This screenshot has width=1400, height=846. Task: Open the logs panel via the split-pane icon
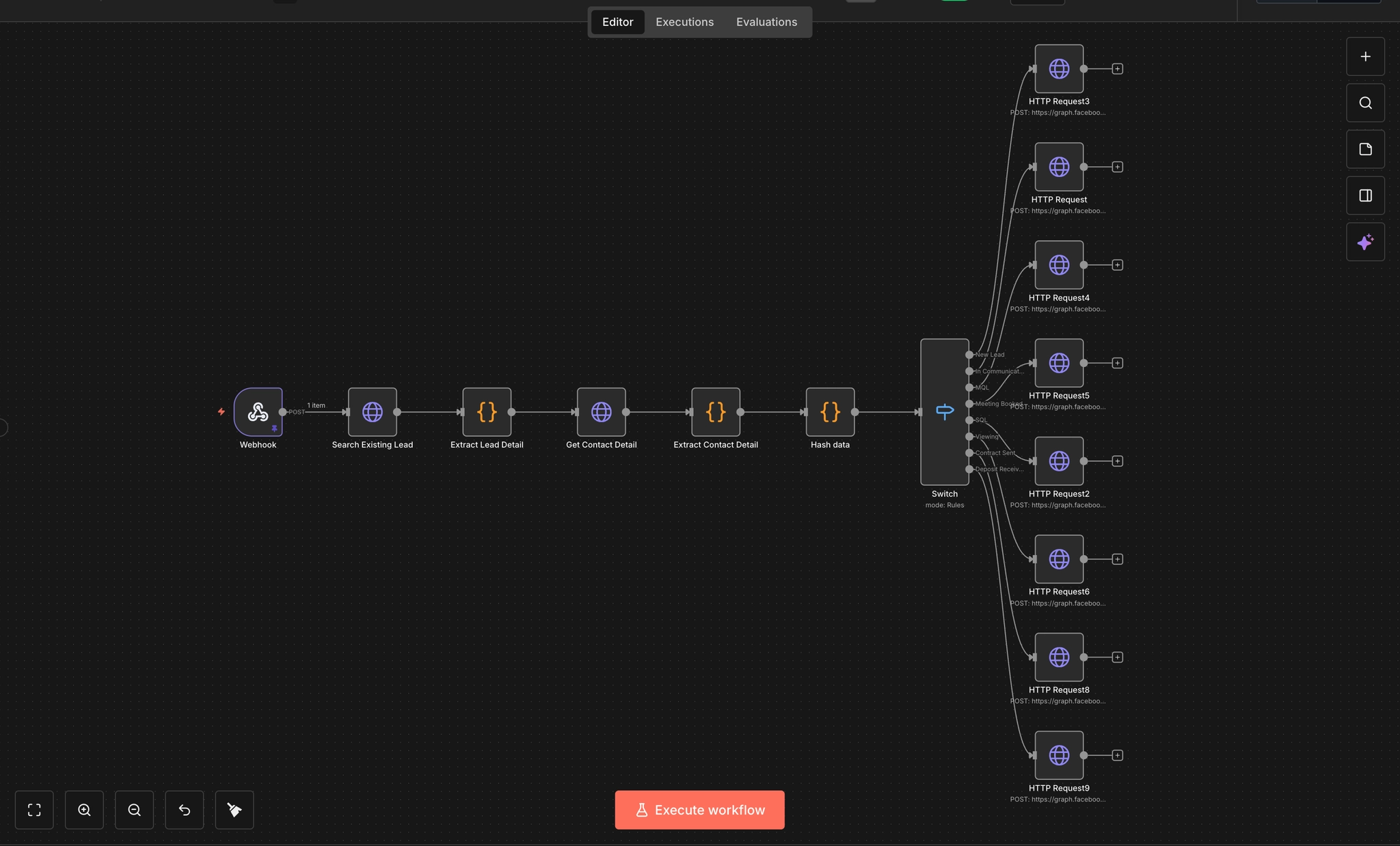tap(1364, 195)
